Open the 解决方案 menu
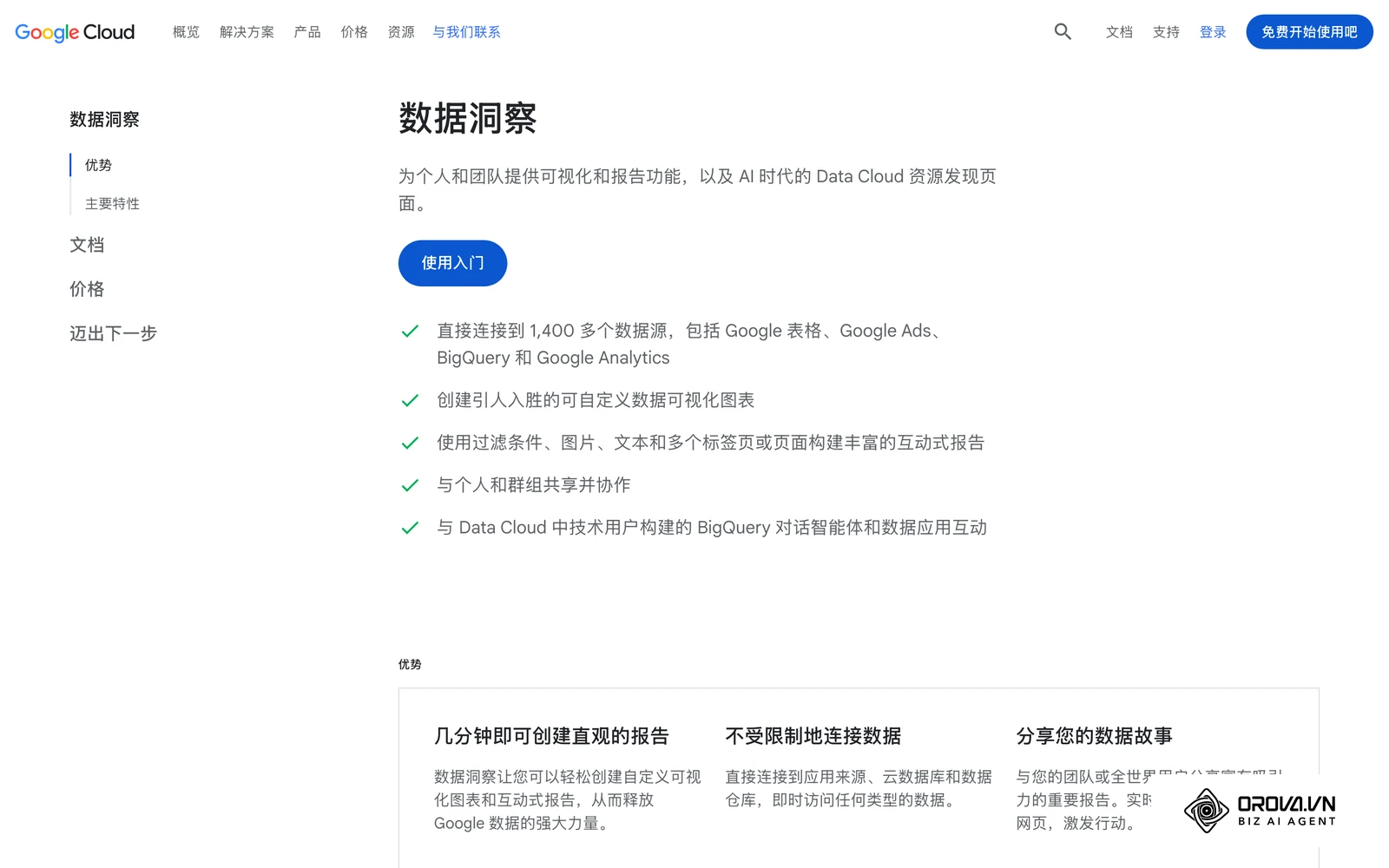1389x868 pixels. click(x=247, y=32)
